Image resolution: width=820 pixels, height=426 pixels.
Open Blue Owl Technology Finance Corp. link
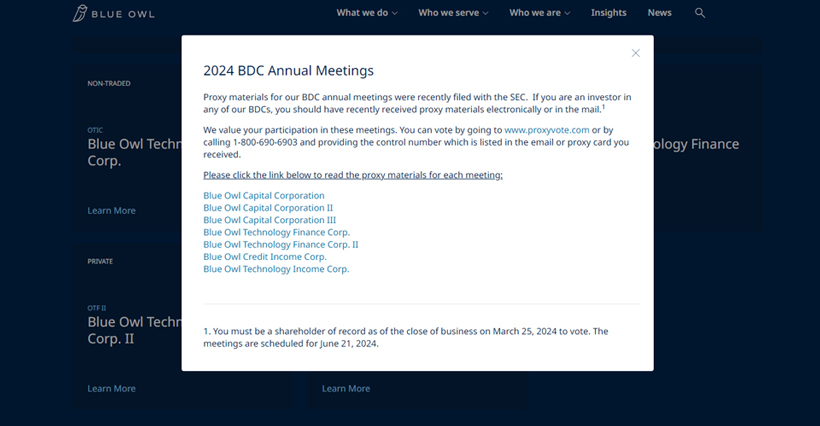pos(276,232)
